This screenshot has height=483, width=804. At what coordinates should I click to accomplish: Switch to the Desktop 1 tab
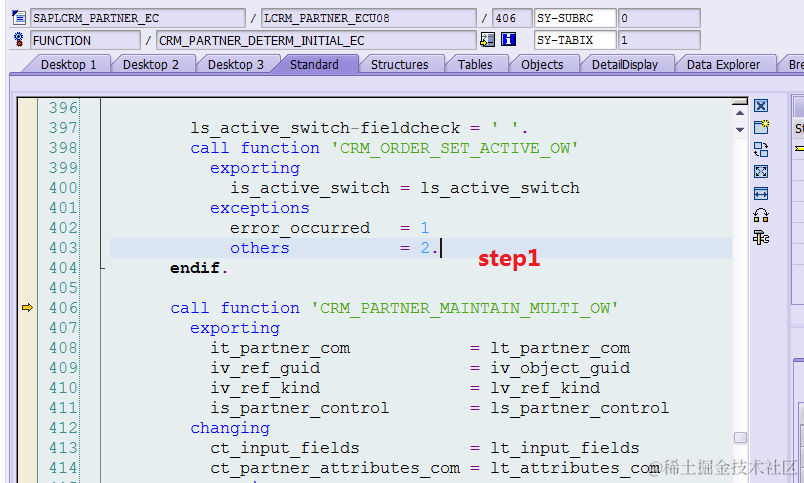(x=69, y=65)
